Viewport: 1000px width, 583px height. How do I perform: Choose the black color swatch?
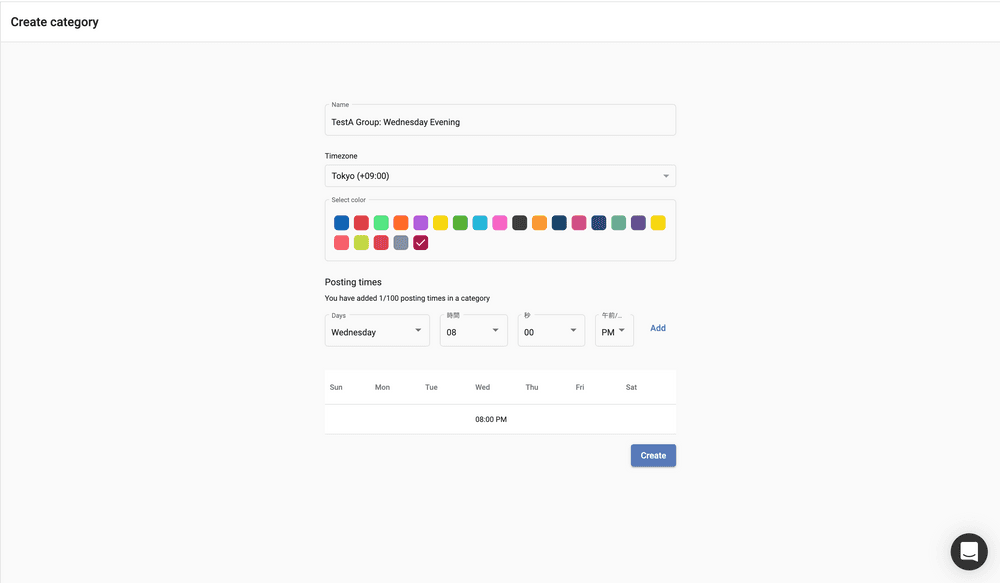(x=520, y=223)
